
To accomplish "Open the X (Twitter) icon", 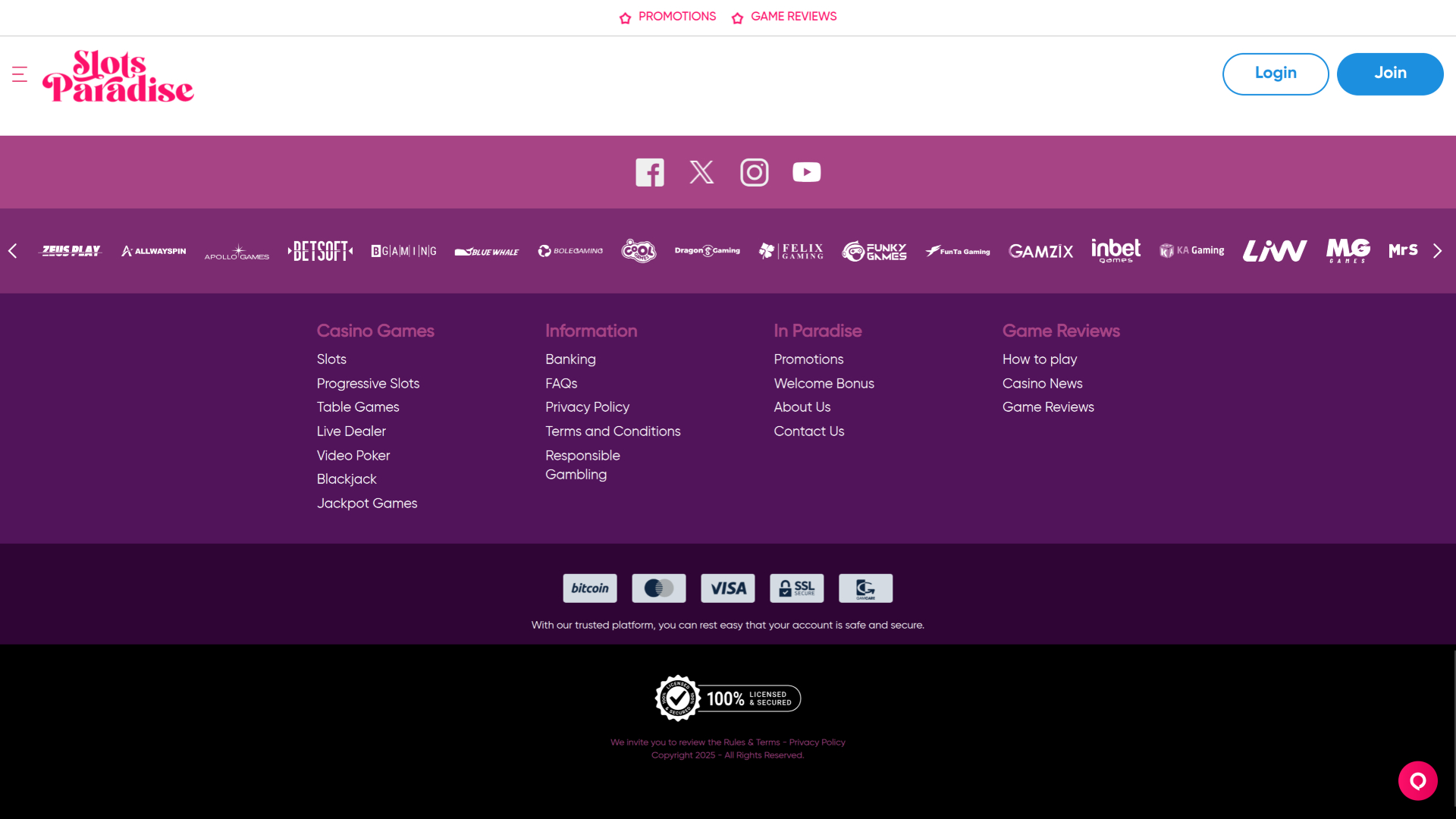I will (701, 172).
